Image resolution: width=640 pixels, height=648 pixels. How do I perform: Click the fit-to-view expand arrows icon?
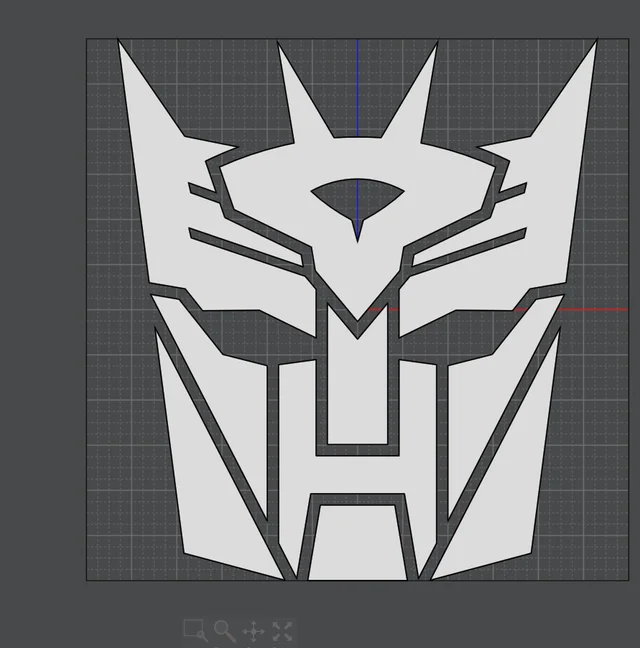click(282, 630)
